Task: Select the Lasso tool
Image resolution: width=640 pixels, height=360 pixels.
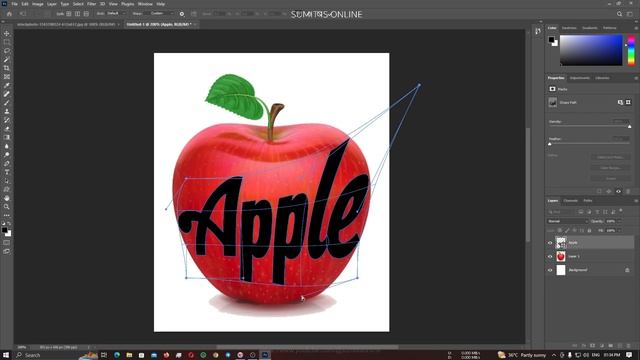Action: [x=7, y=51]
